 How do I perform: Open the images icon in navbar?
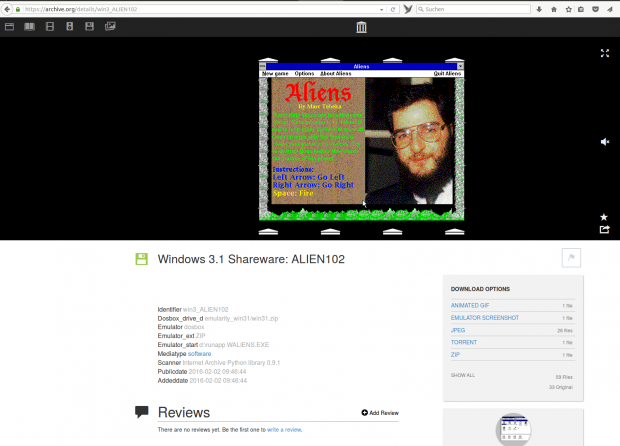tap(110, 26)
